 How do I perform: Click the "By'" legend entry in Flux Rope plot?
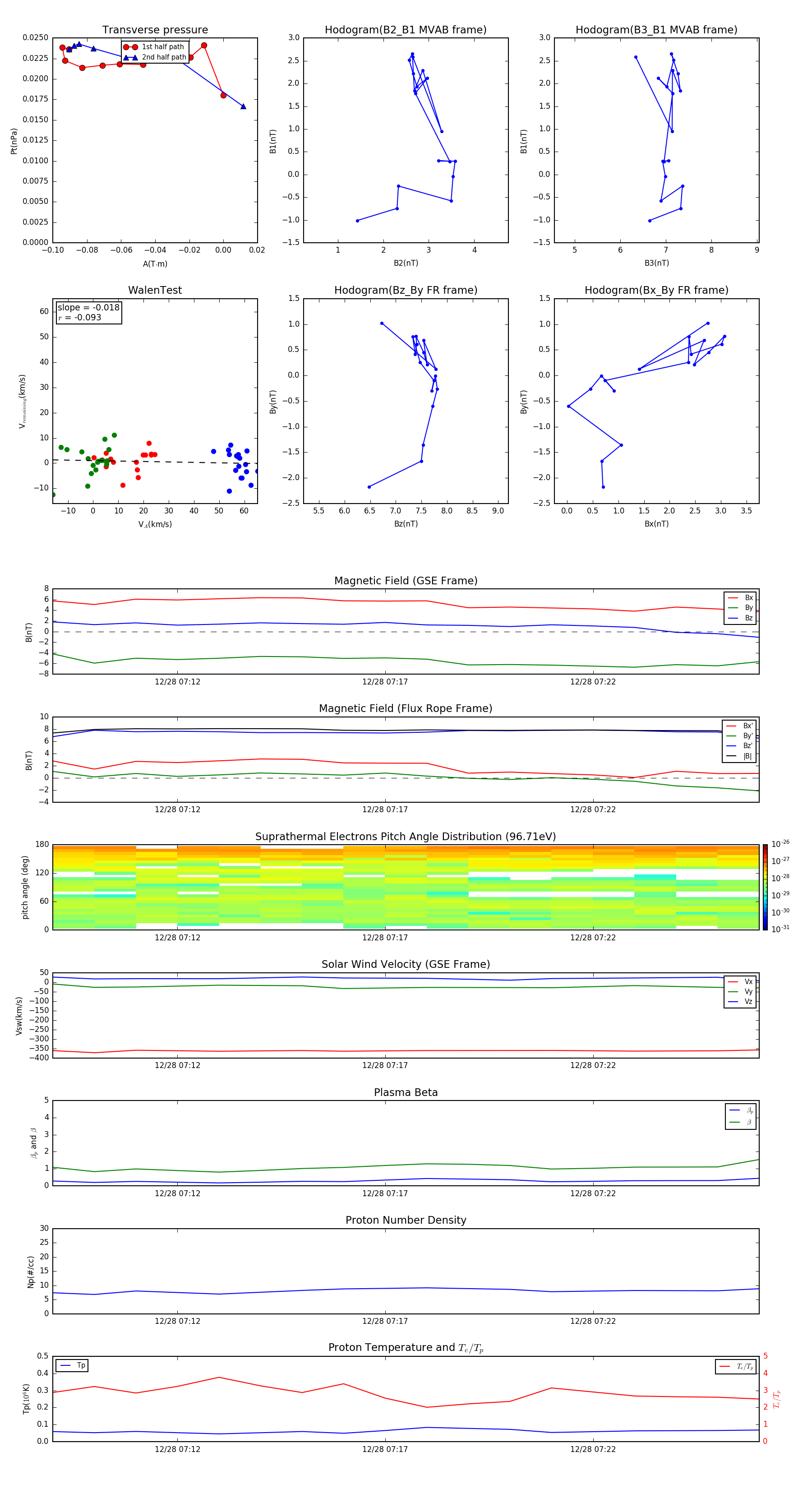739,736
